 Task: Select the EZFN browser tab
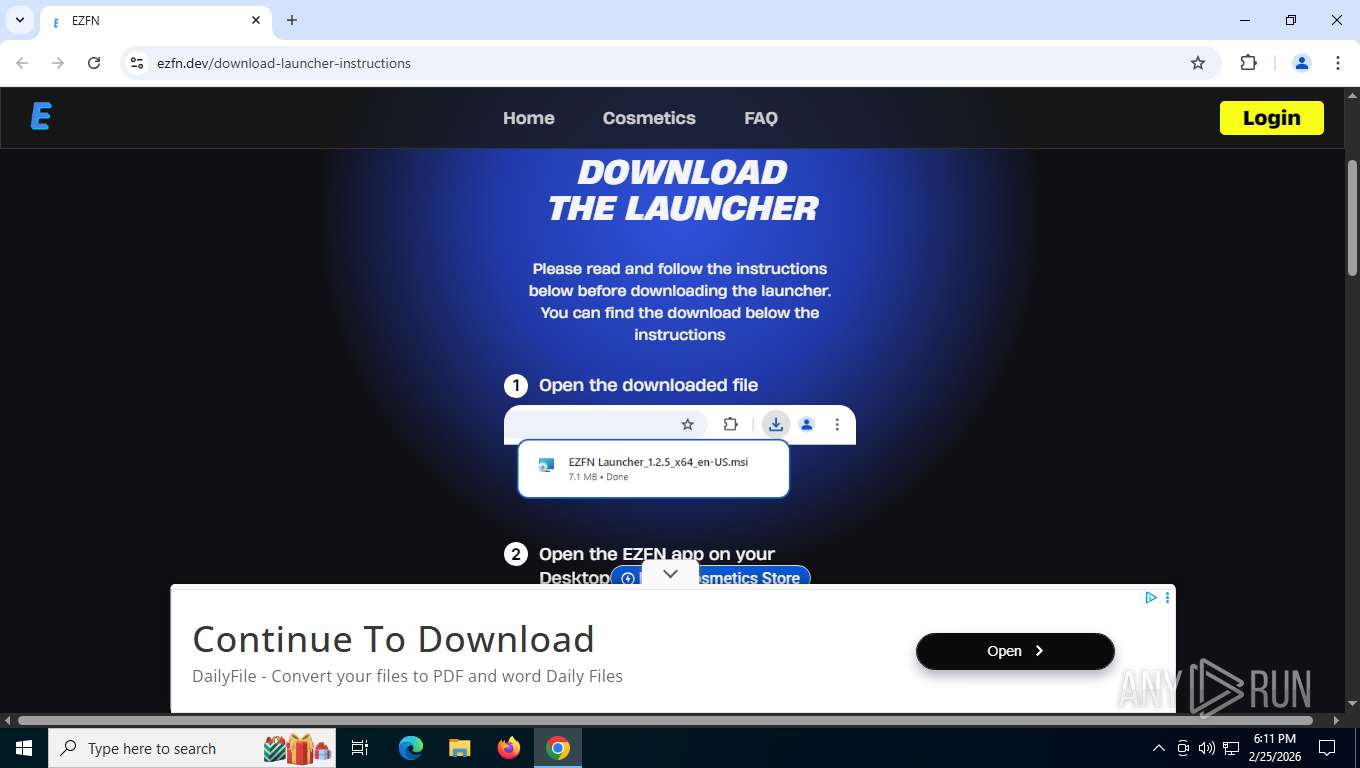pos(155,21)
